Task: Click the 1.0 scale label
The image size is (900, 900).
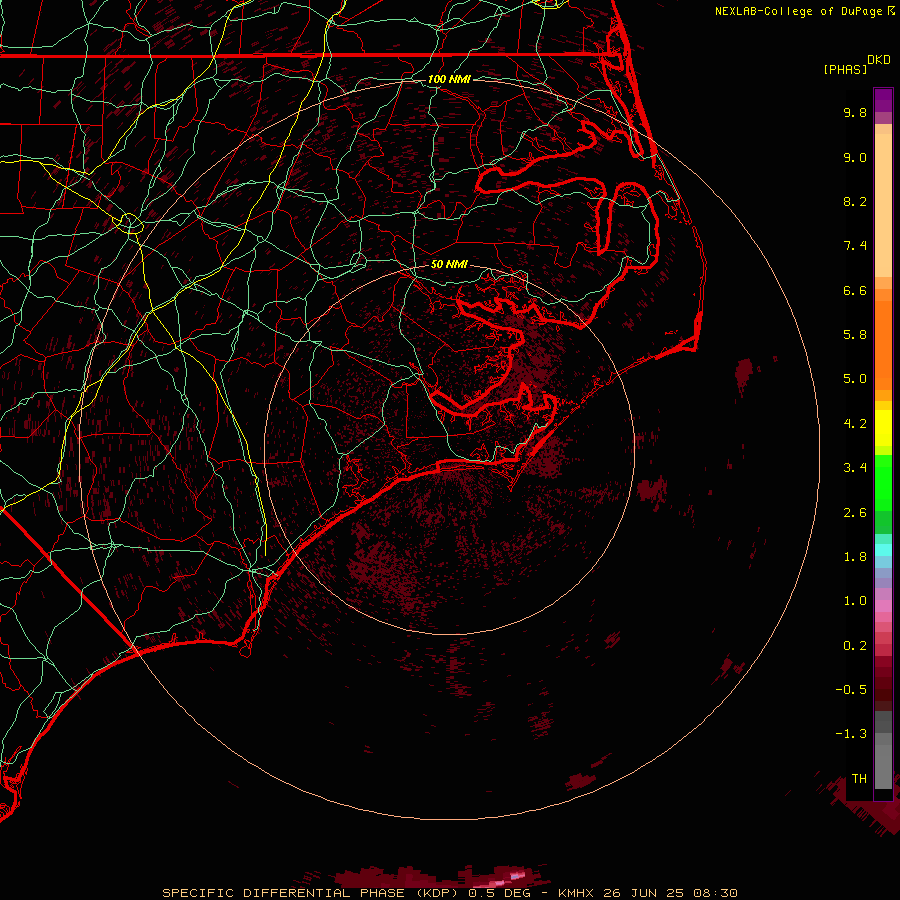Action: [x=855, y=601]
